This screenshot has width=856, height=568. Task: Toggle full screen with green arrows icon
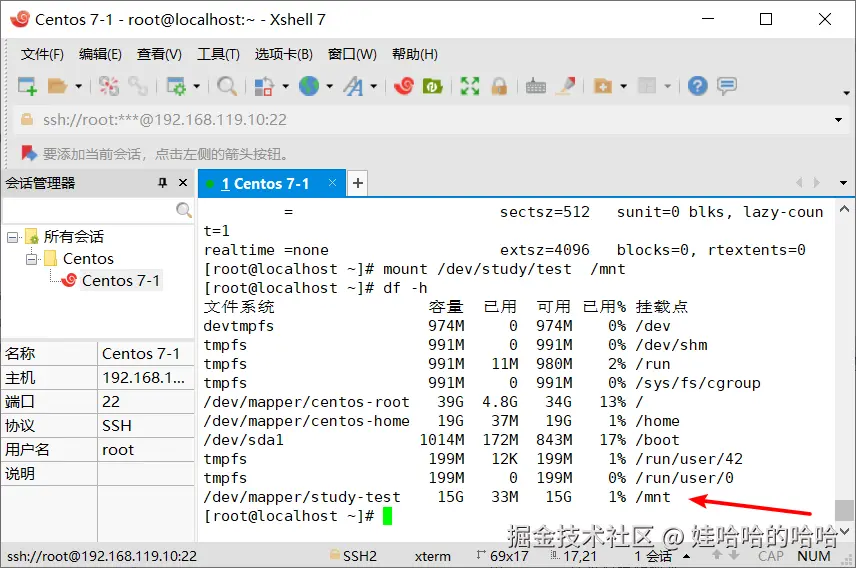[469, 86]
